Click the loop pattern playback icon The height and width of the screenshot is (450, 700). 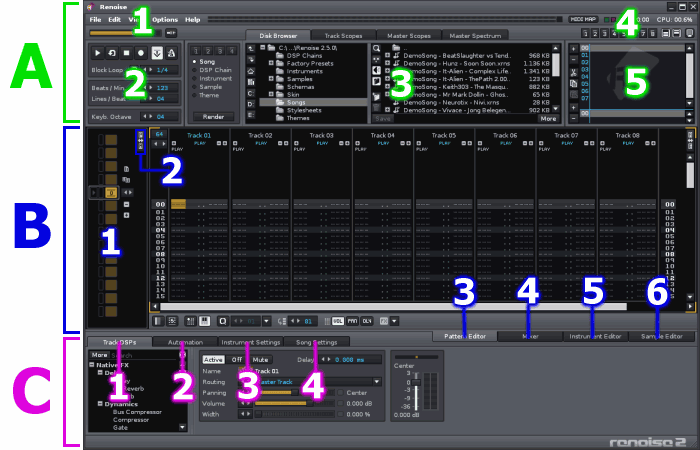pos(112,53)
